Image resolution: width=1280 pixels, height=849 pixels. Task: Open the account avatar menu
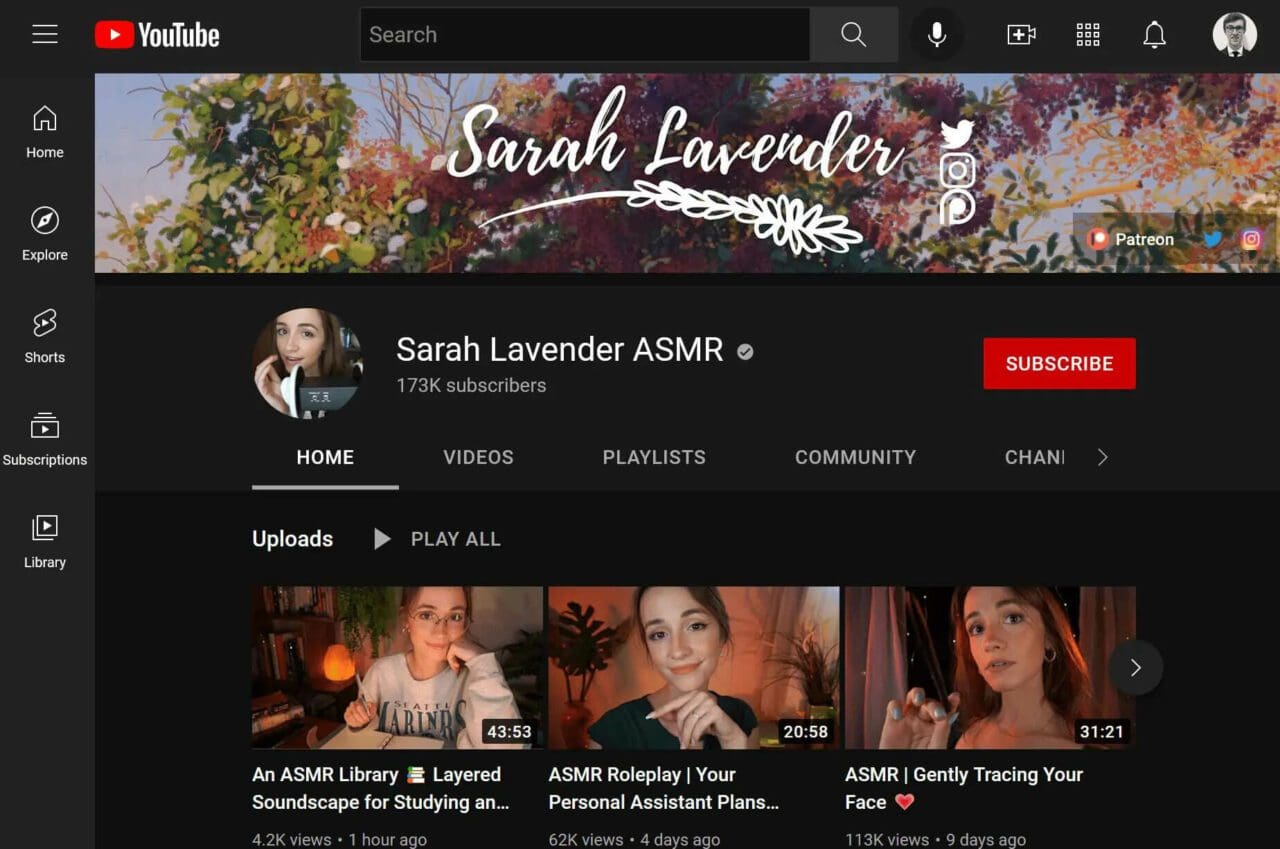click(1234, 35)
